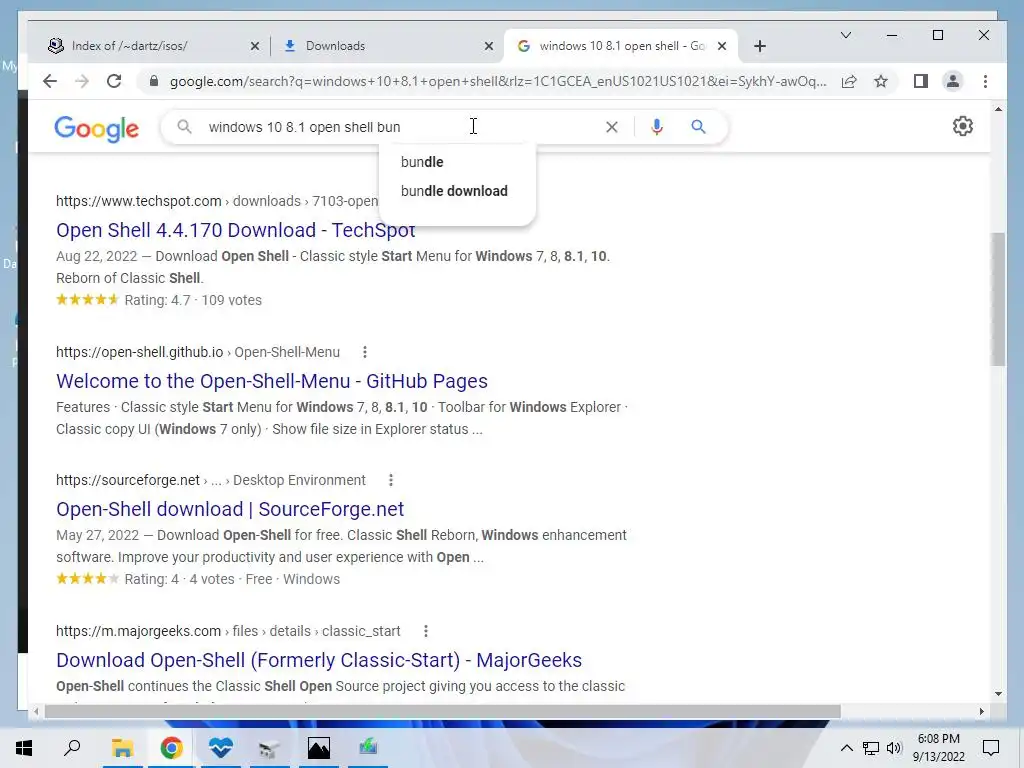Close the Index of /~dartz/isos/ tab
Viewport: 1024px width, 768px height.
(x=255, y=46)
